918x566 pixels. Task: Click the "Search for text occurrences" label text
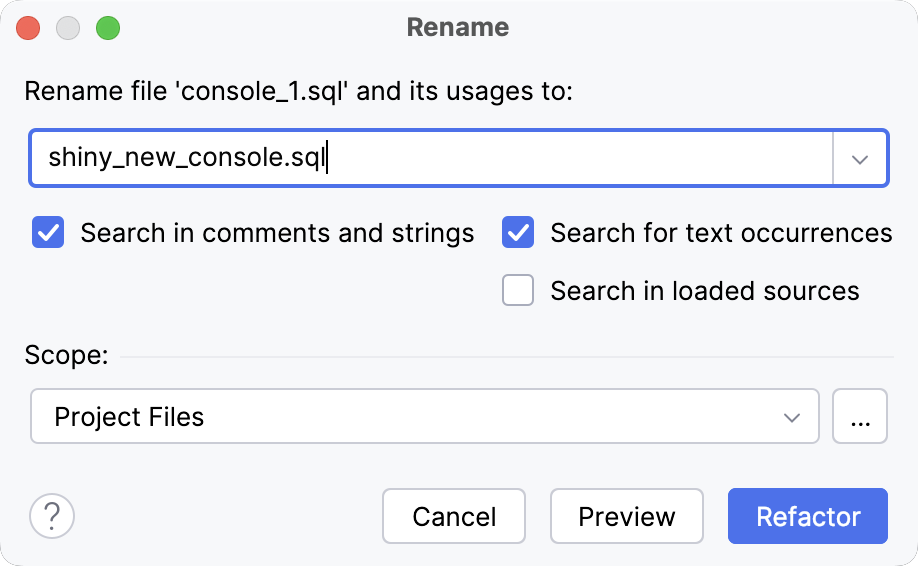pos(721,233)
